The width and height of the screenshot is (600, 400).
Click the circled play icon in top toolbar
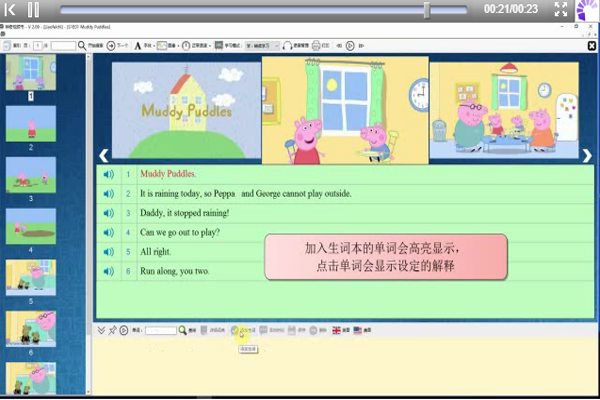pos(350,46)
